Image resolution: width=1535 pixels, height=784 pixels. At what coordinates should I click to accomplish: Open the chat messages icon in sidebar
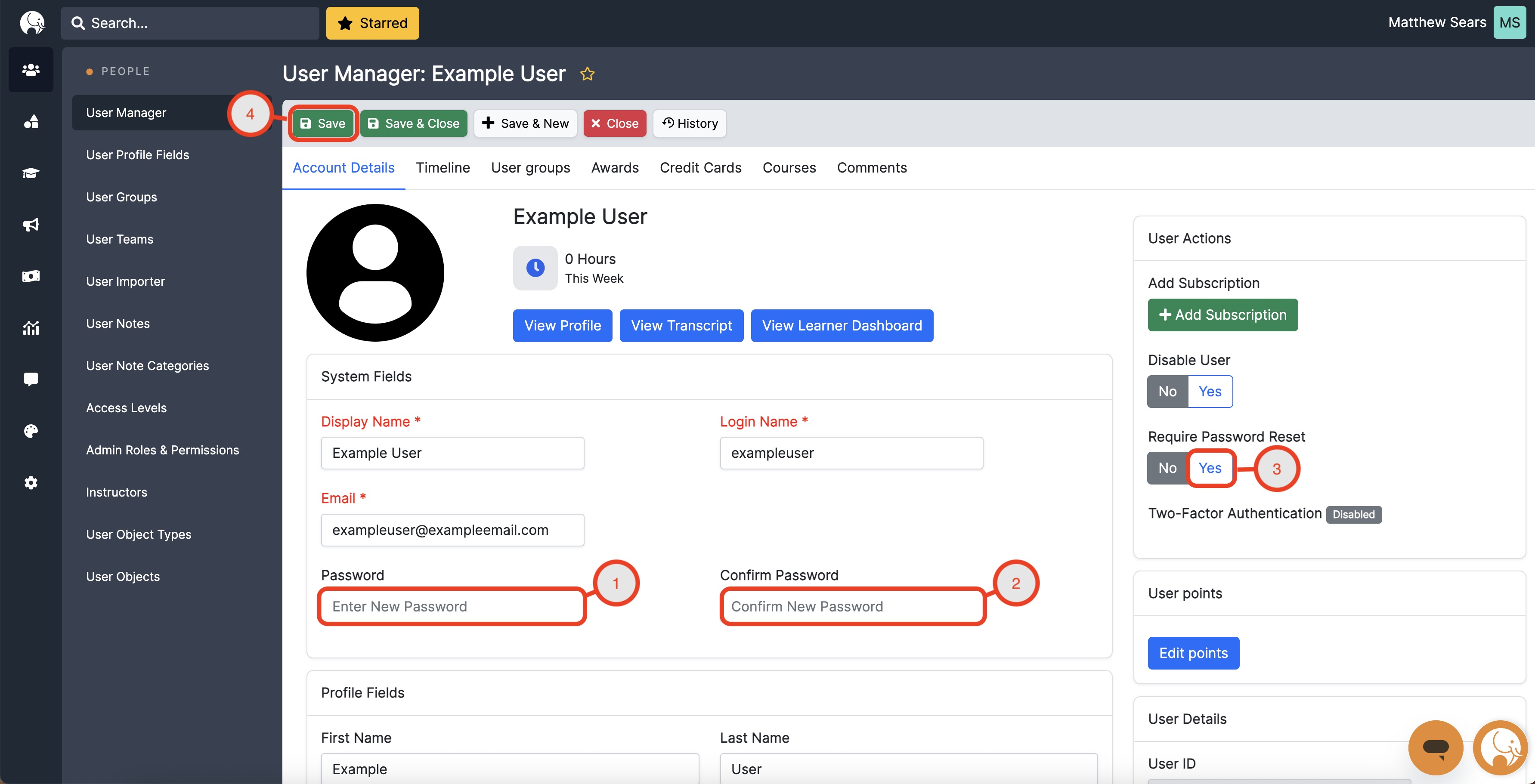(31, 379)
